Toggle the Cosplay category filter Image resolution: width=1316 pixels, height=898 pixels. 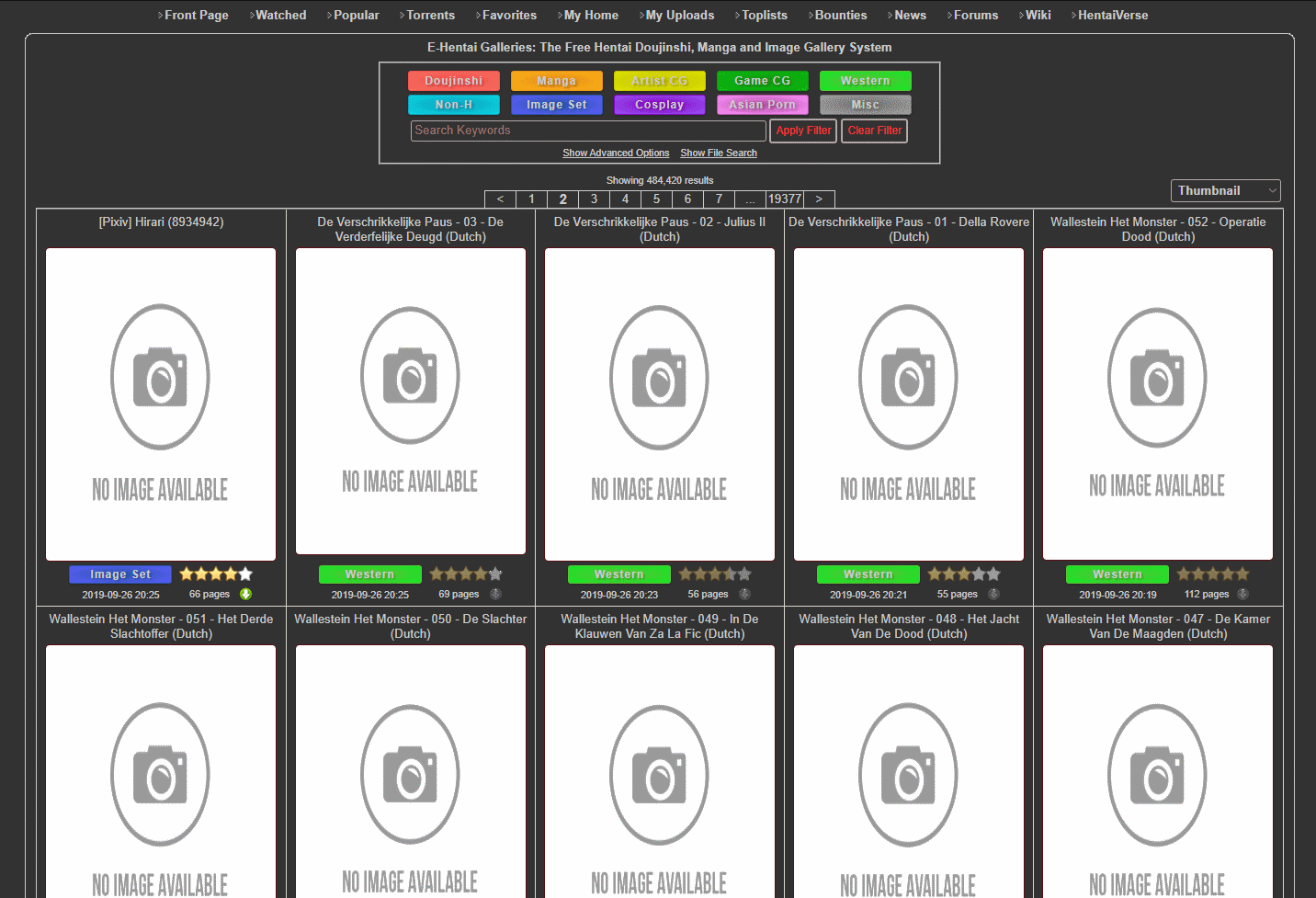pos(660,105)
